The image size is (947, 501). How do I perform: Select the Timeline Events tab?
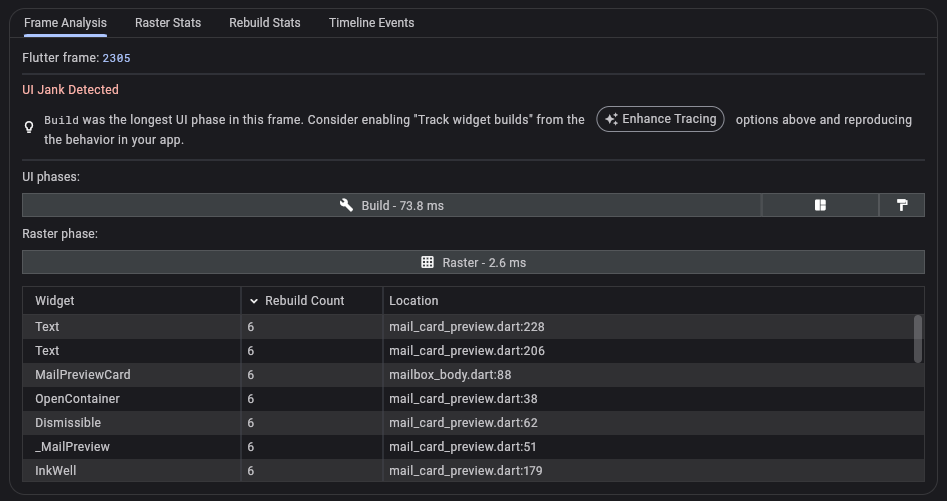[x=371, y=23]
